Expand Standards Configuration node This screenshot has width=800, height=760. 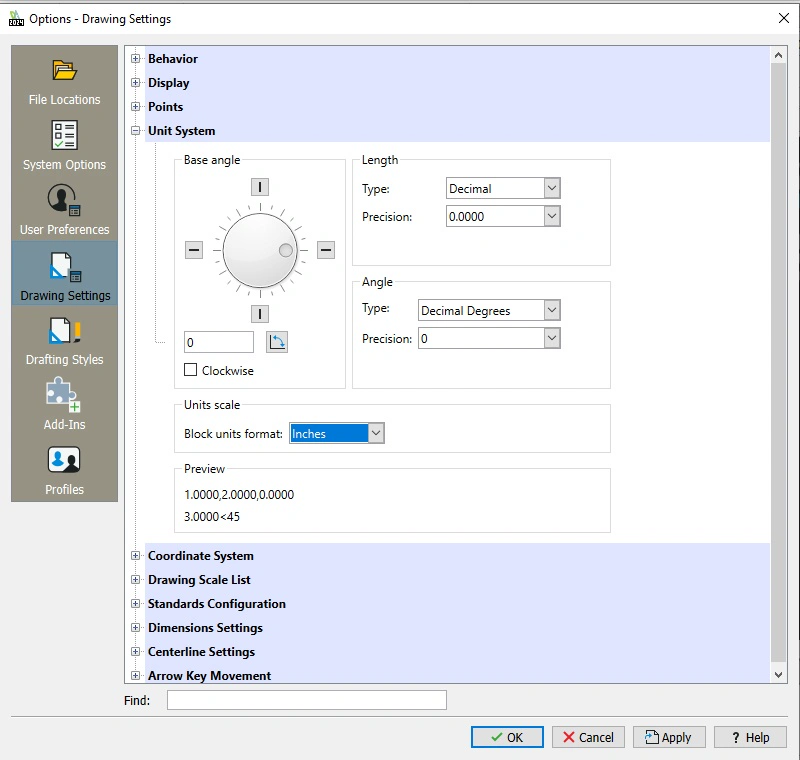tap(135, 603)
